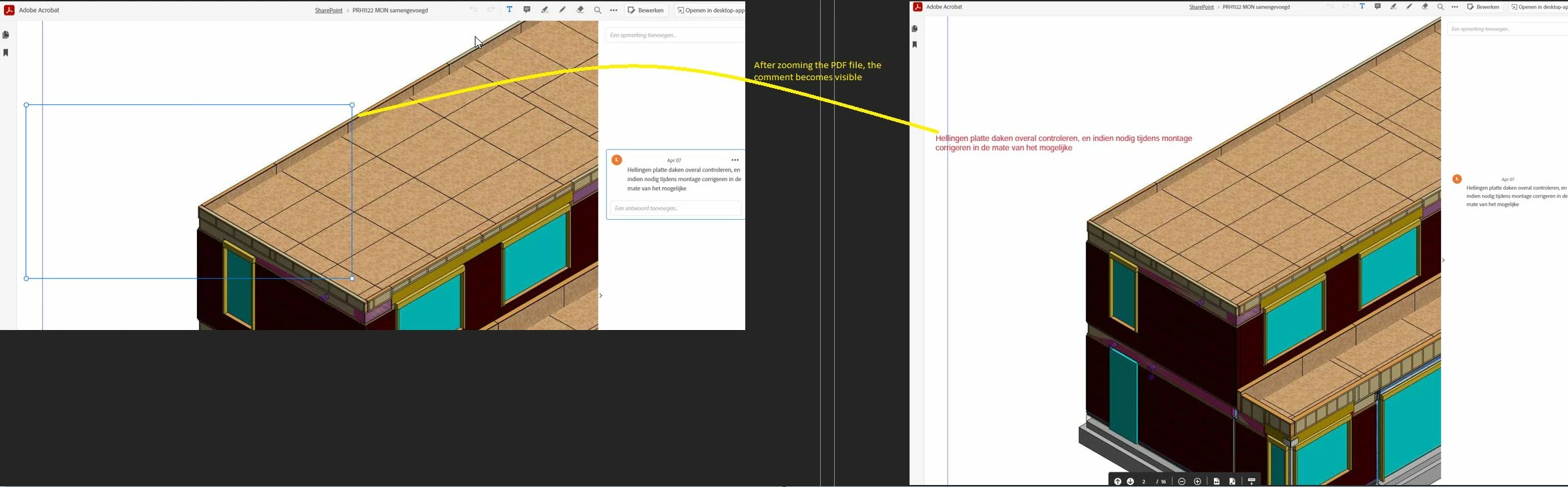
Task: Click 'Een antwoord toevoegen' reply field
Action: (x=676, y=208)
